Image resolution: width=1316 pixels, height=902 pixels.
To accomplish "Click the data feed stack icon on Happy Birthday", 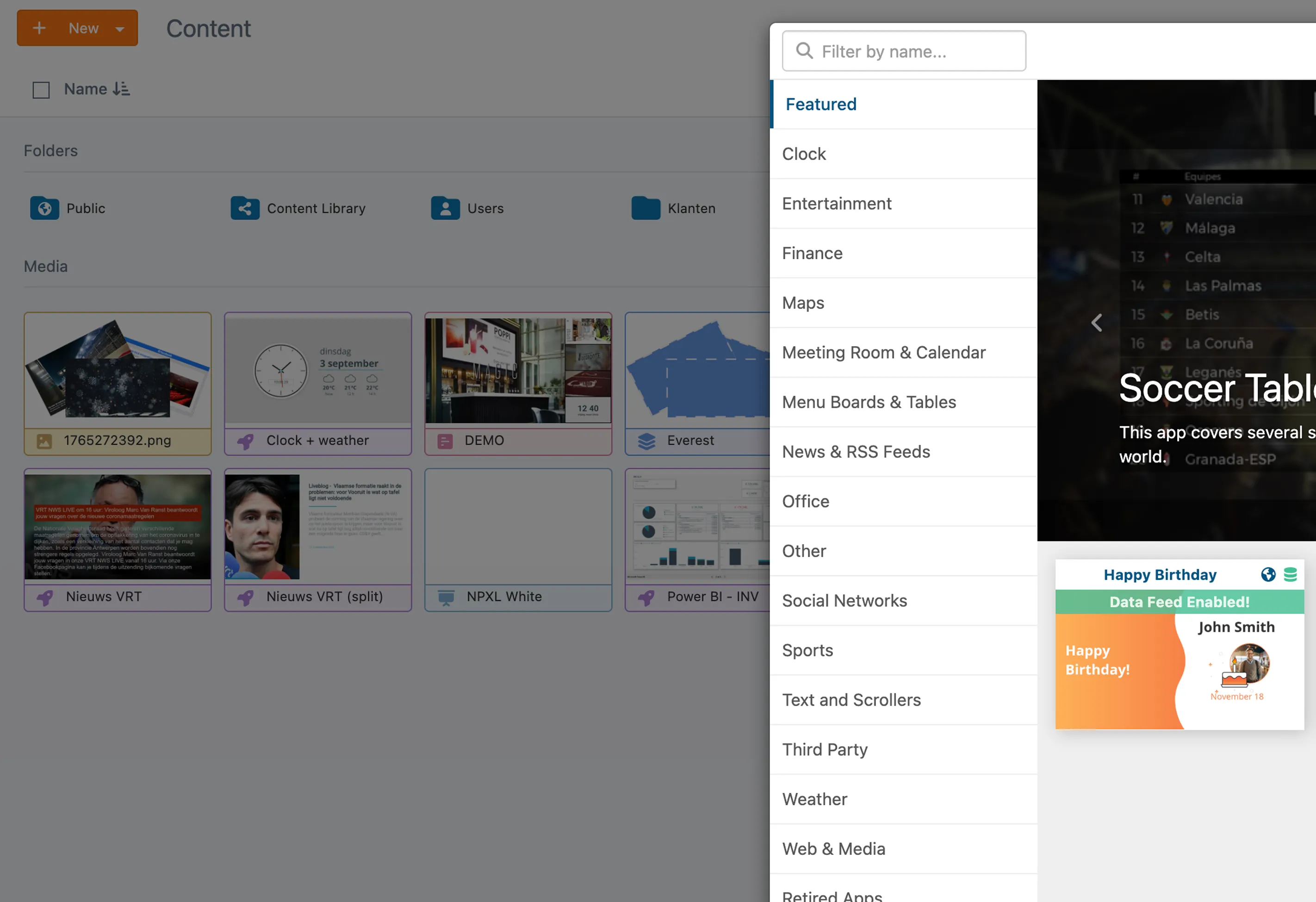I will pos(1290,575).
